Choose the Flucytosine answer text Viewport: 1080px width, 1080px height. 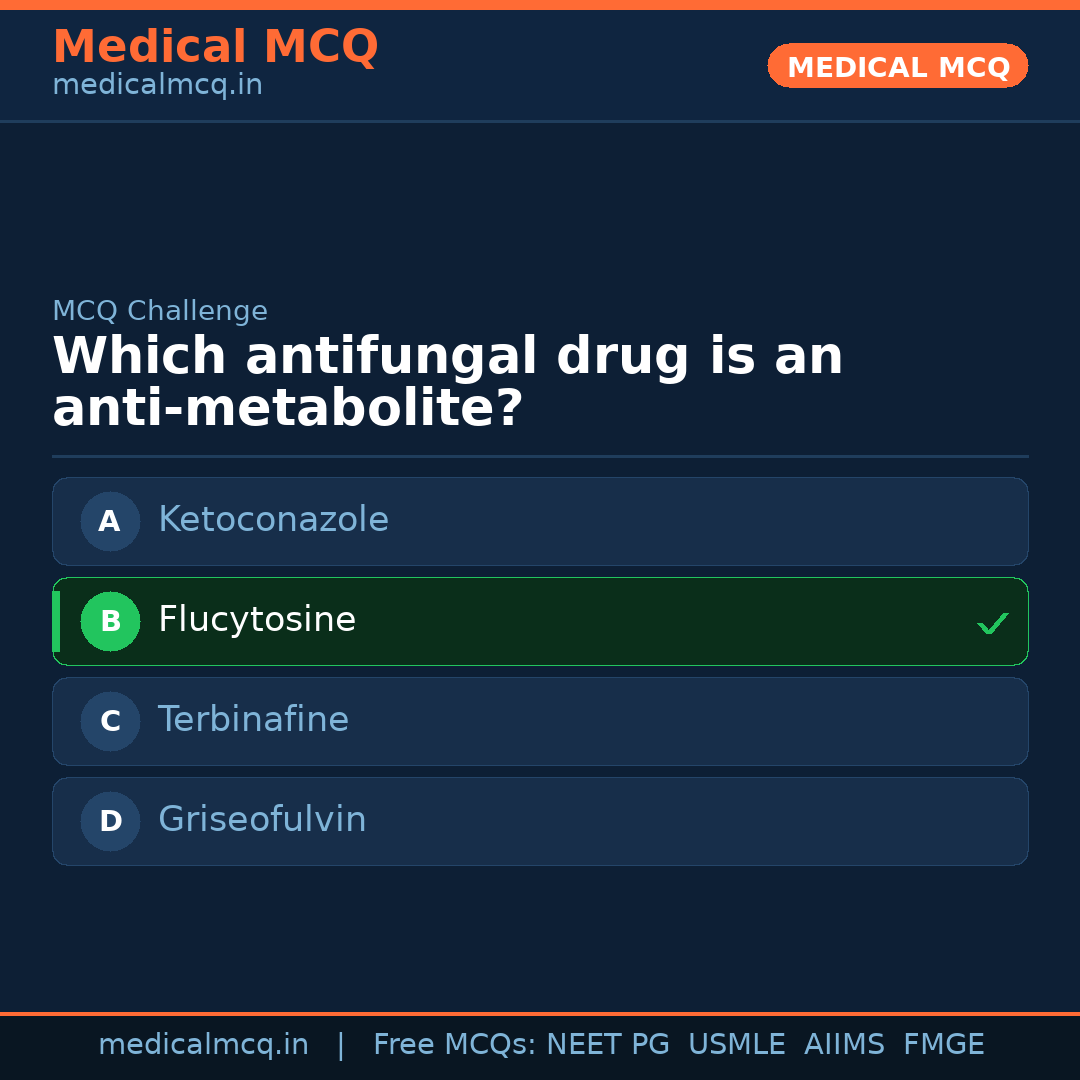[257, 620]
